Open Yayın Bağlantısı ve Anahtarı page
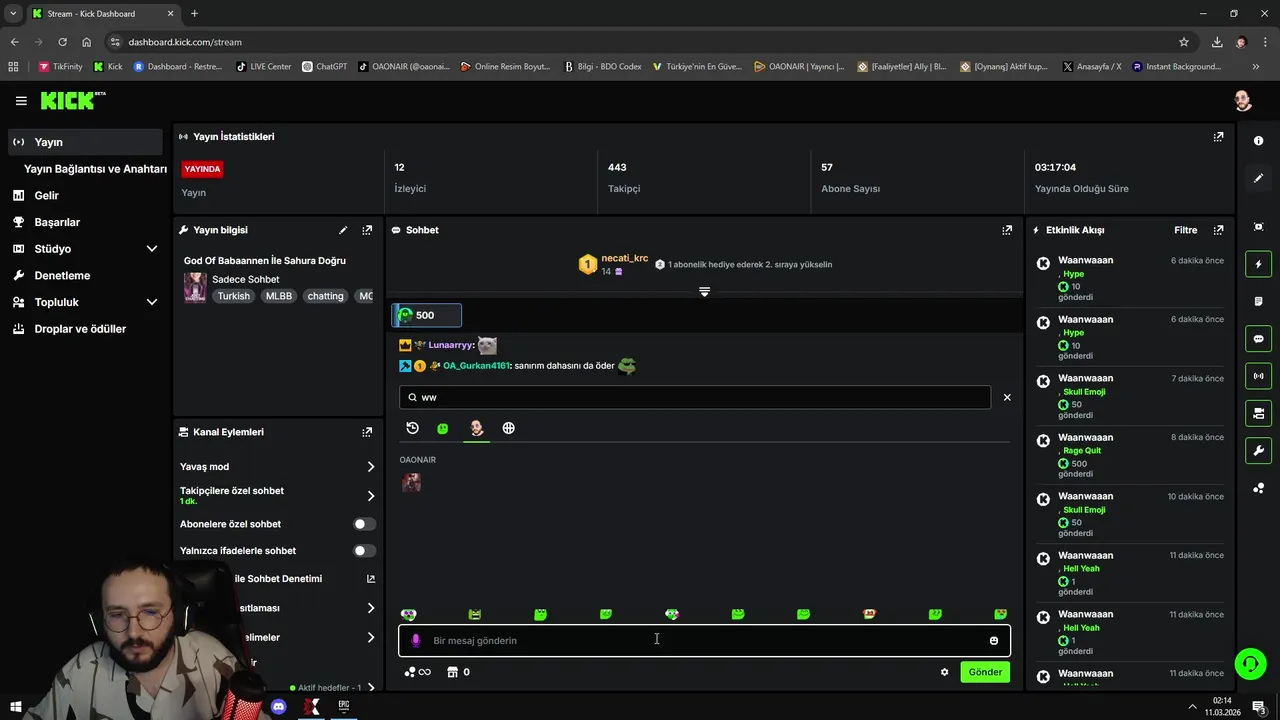This screenshot has height=720, width=1280. [95, 169]
